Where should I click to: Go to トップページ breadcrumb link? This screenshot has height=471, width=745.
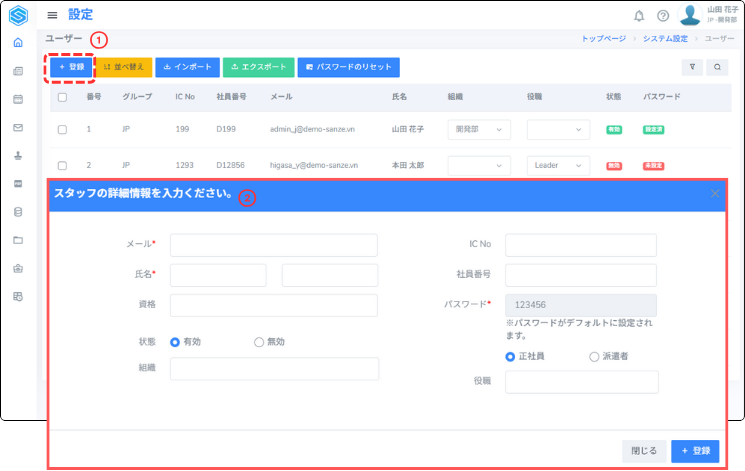pos(603,38)
